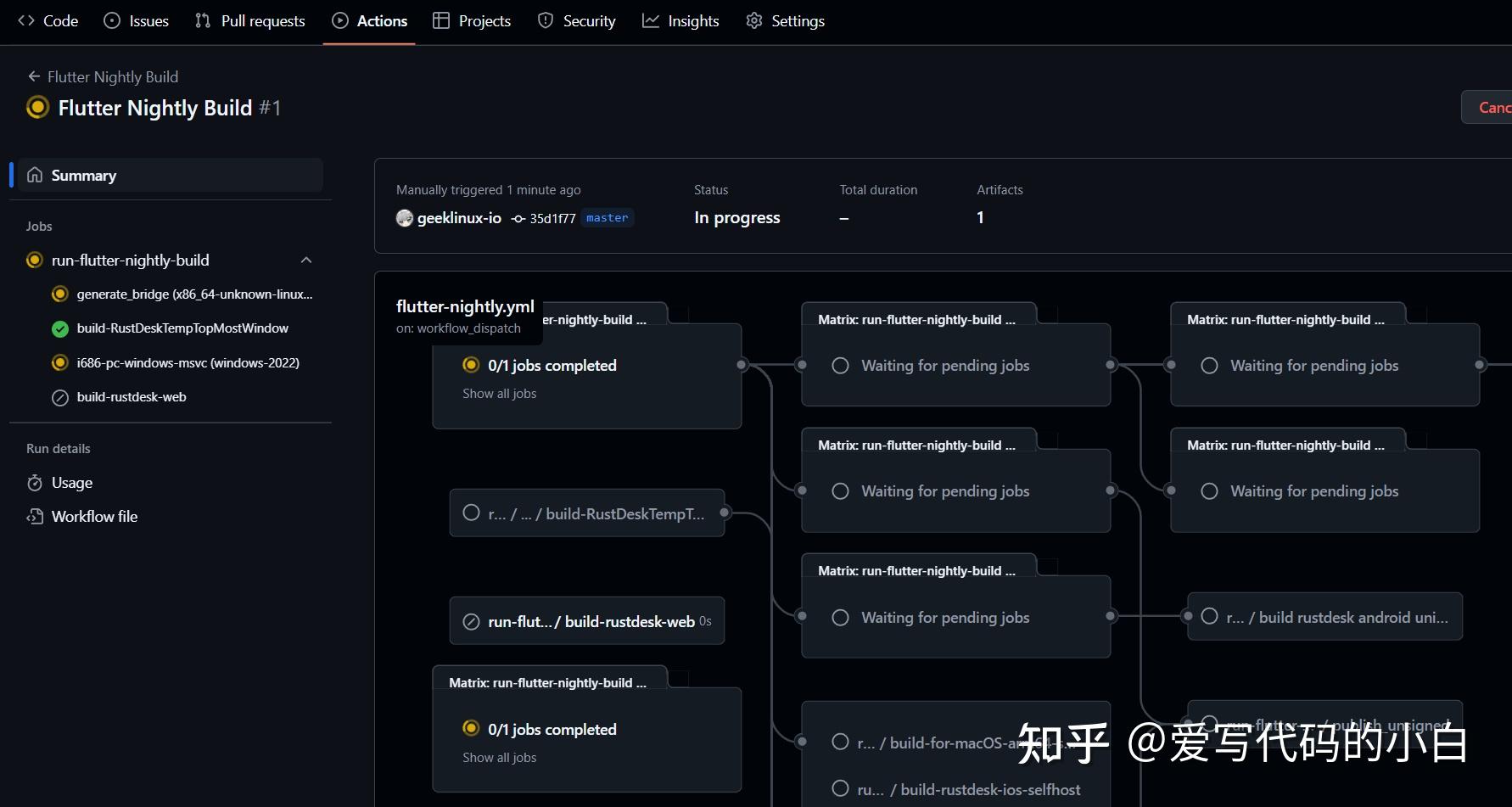
Task: Select the build-rustdesk-web node in the graph
Action: [586, 620]
